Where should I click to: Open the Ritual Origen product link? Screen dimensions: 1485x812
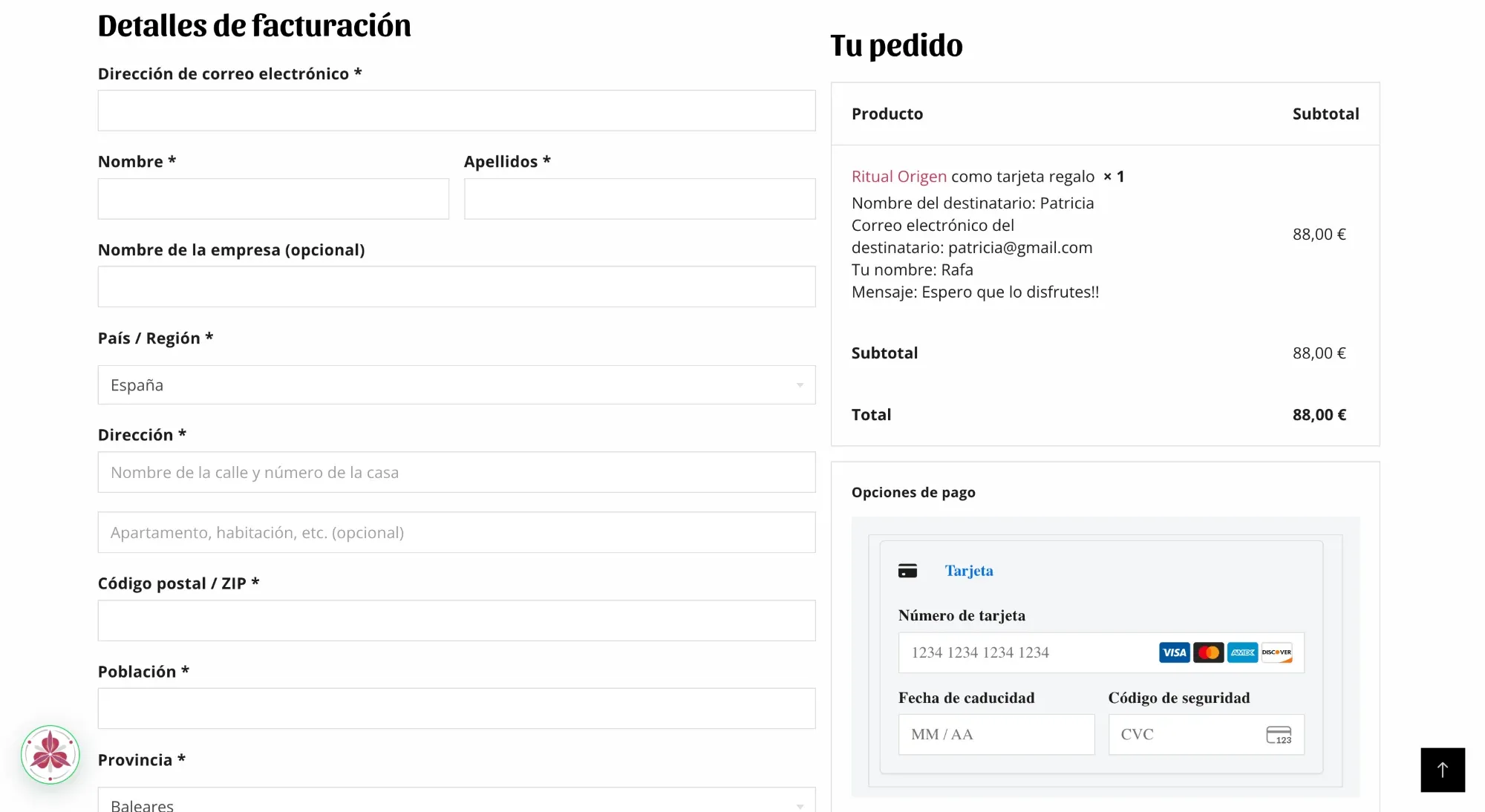(898, 177)
